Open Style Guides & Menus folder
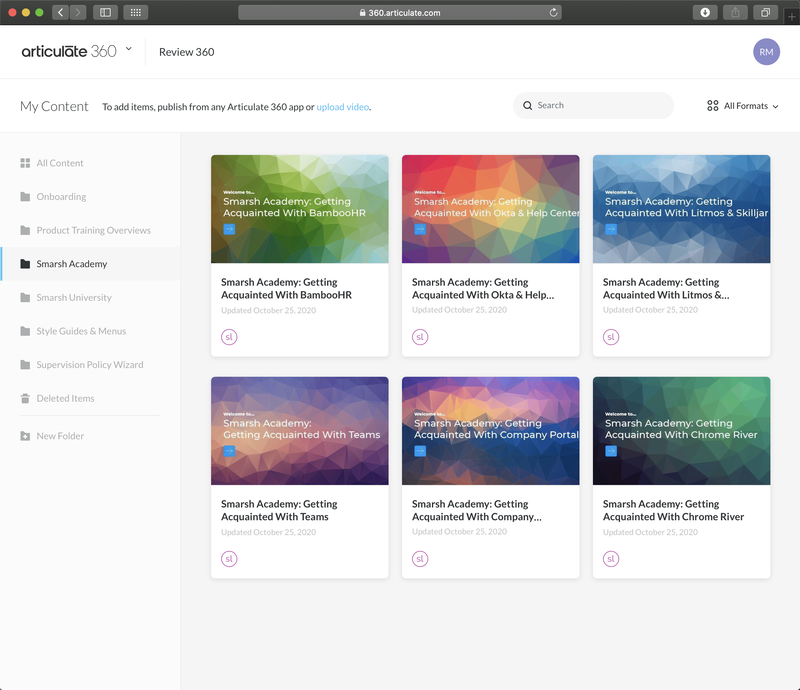 pos(81,331)
